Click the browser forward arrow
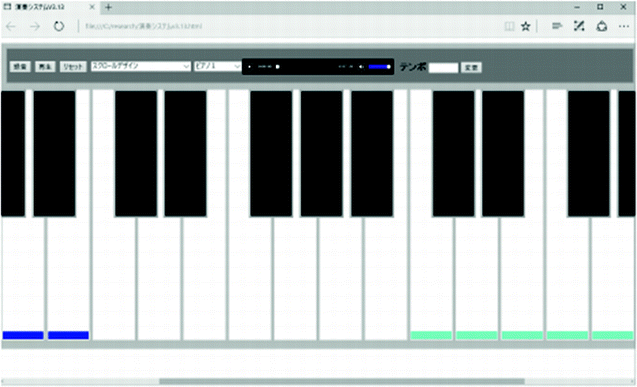 point(35,26)
